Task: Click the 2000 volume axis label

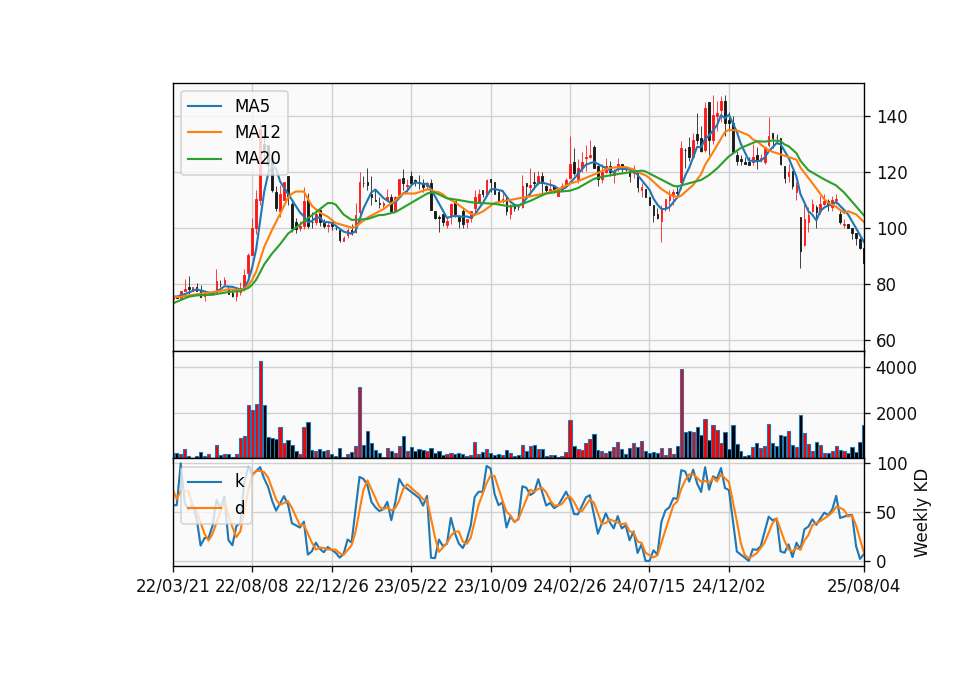Action: (x=897, y=414)
